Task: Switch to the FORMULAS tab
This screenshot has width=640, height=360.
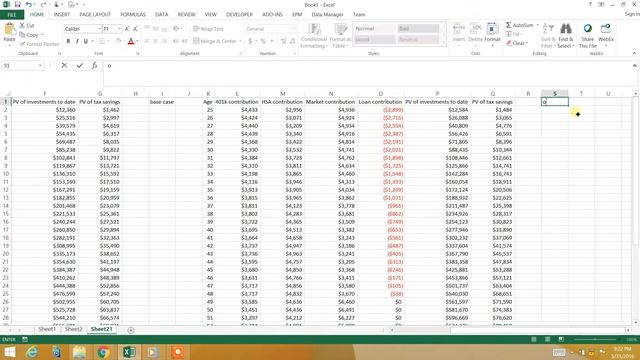Action: pos(133,14)
